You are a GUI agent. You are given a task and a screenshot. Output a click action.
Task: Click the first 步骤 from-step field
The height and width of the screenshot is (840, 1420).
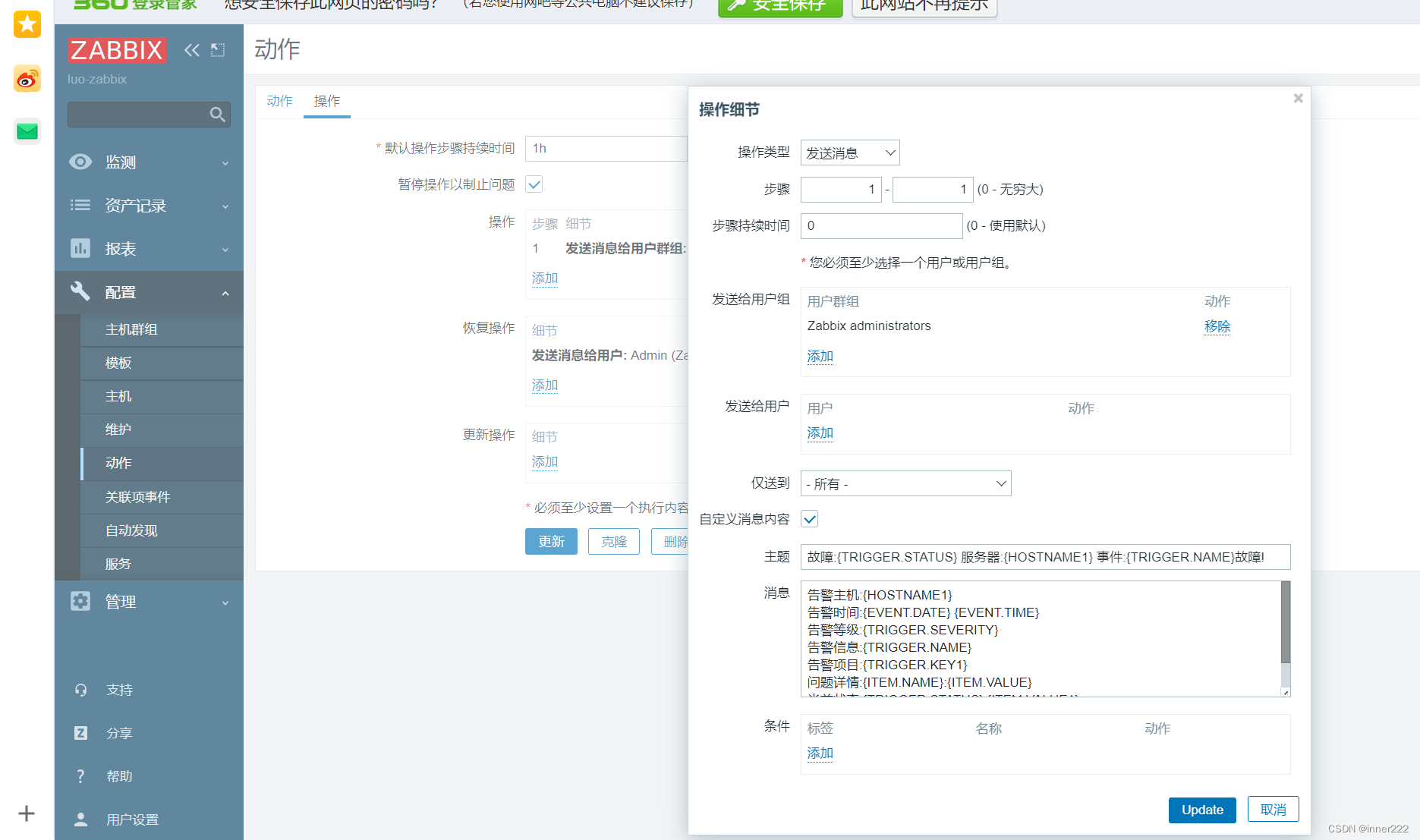tap(841, 189)
